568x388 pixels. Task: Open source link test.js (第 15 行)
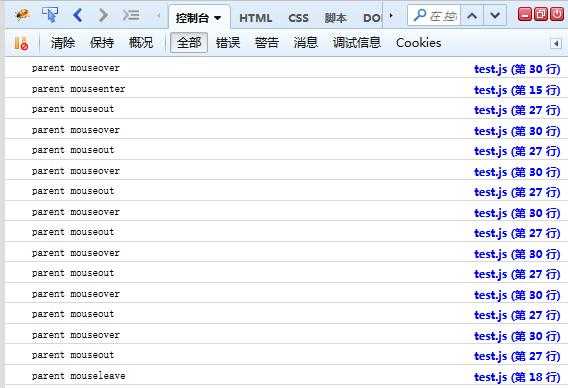coord(517,90)
